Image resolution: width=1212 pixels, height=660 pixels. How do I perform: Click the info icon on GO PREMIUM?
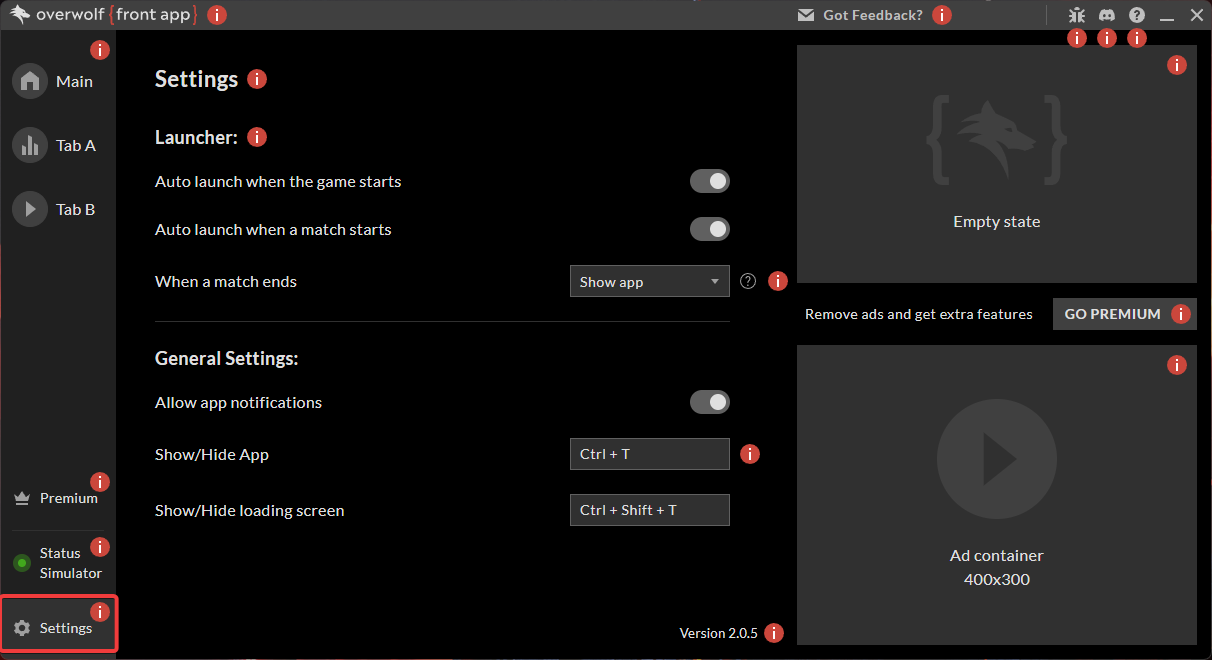click(x=1181, y=314)
